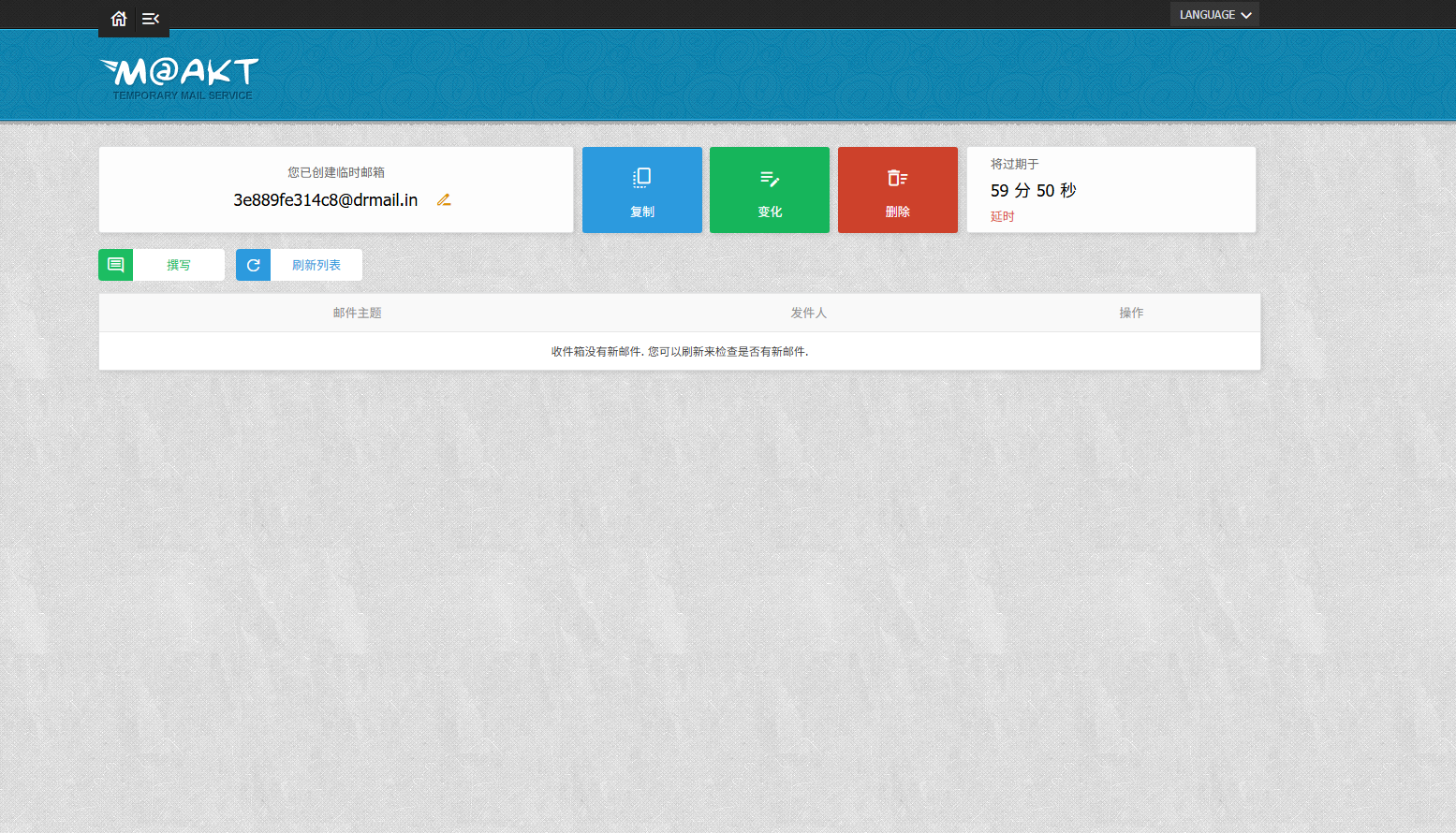Open the M@AKT logo link
Image resolution: width=1456 pixels, height=833 pixels.
click(179, 79)
